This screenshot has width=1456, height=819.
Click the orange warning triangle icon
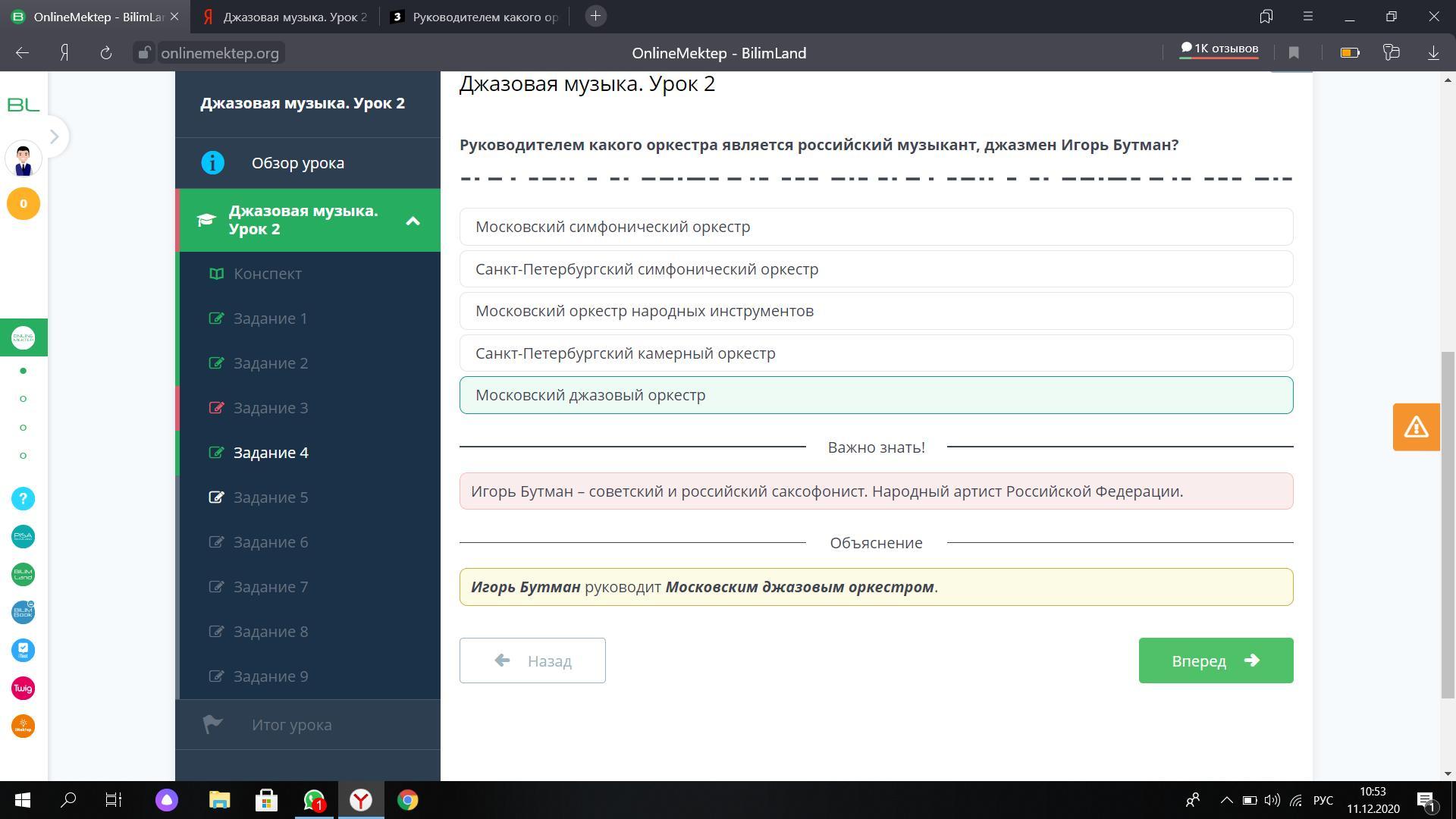pyautogui.click(x=1416, y=427)
